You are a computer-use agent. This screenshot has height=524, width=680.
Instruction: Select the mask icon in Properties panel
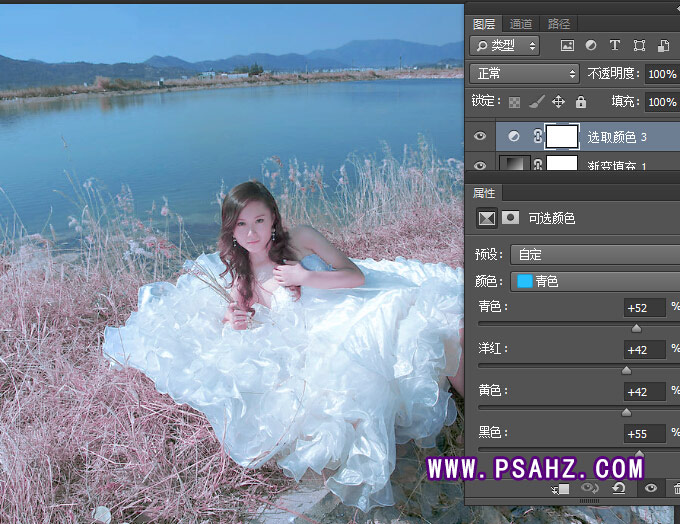pos(510,217)
